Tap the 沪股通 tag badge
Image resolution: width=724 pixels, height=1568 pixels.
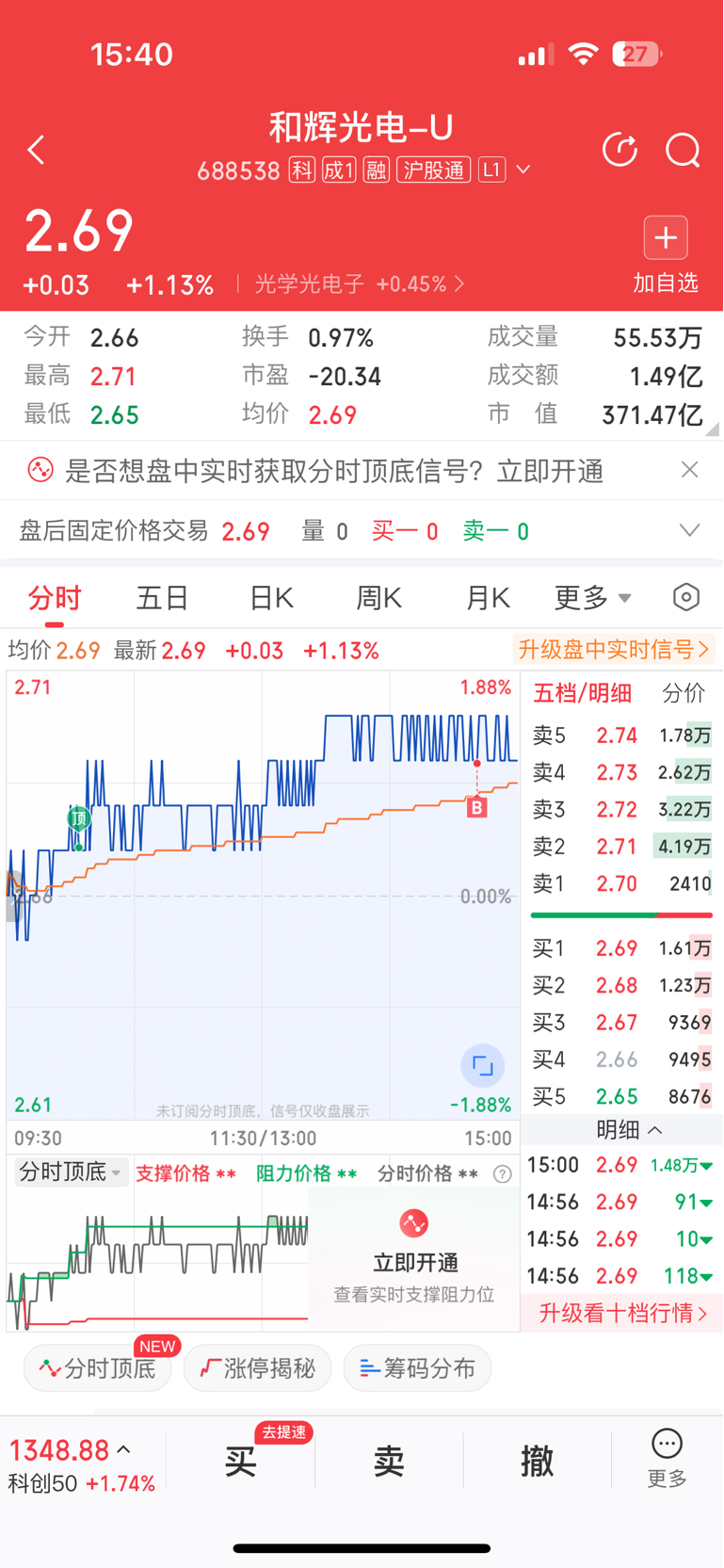click(x=433, y=170)
